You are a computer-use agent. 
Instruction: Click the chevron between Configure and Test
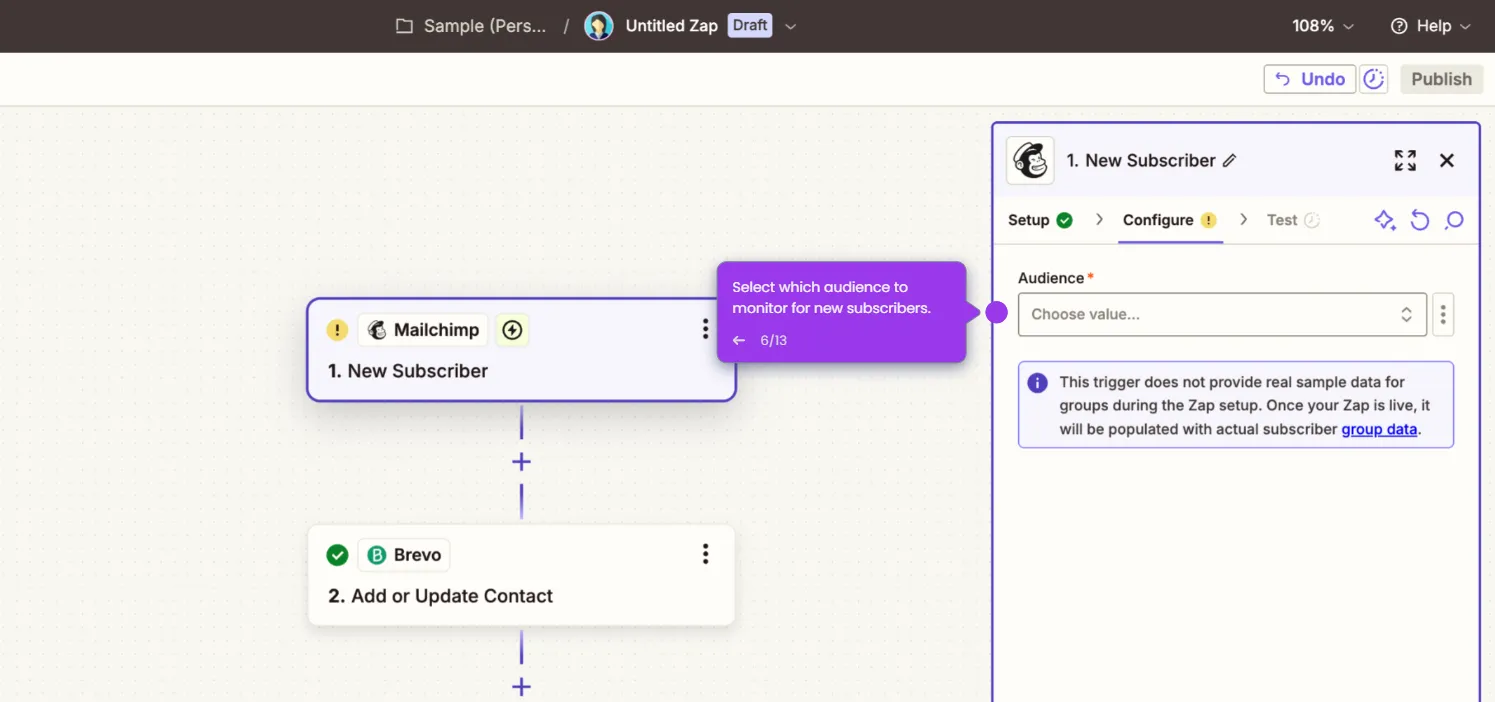(x=1243, y=220)
